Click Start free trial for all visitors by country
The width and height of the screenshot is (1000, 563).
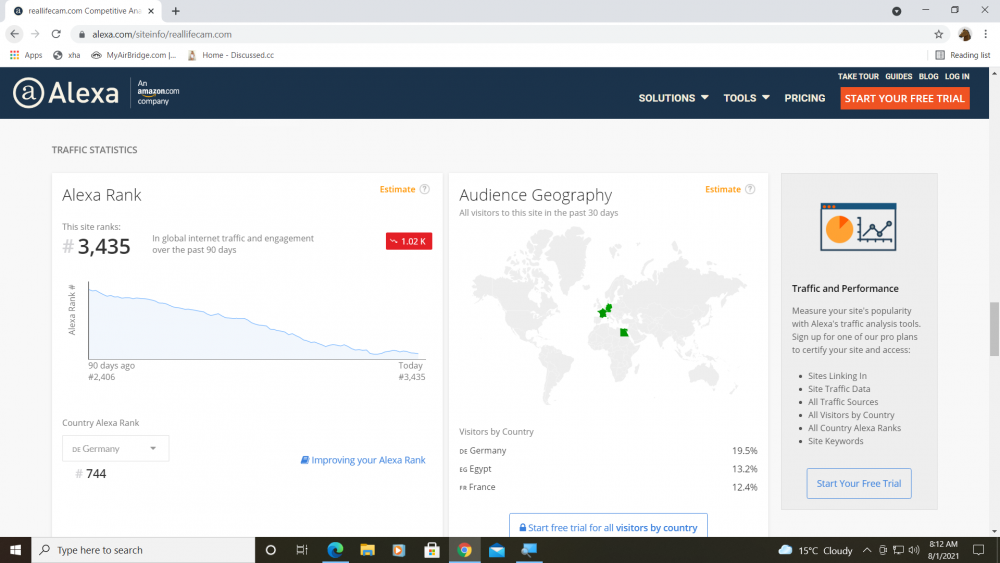pyautogui.click(x=608, y=527)
